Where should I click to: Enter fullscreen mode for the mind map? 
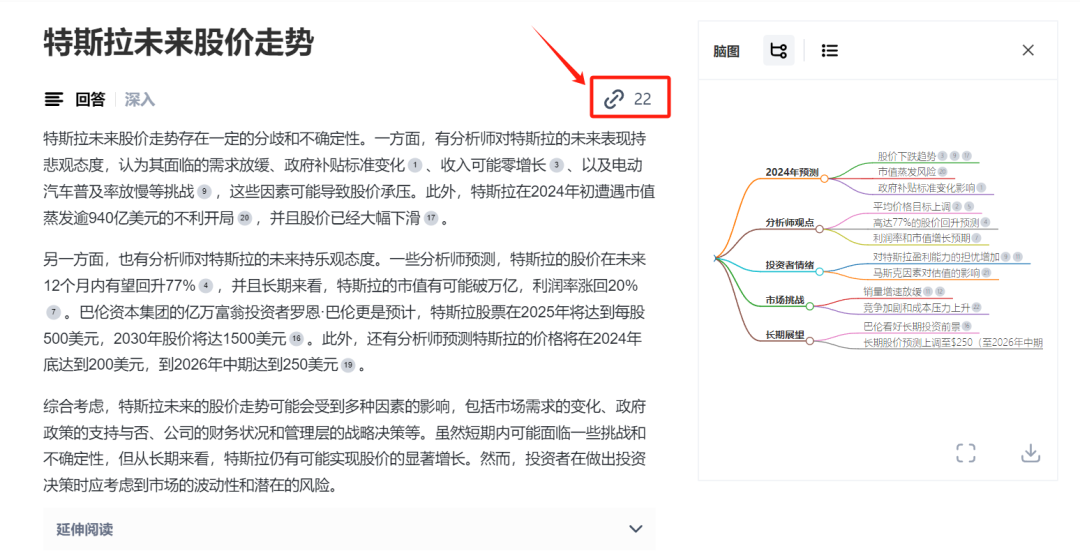point(966,453)
